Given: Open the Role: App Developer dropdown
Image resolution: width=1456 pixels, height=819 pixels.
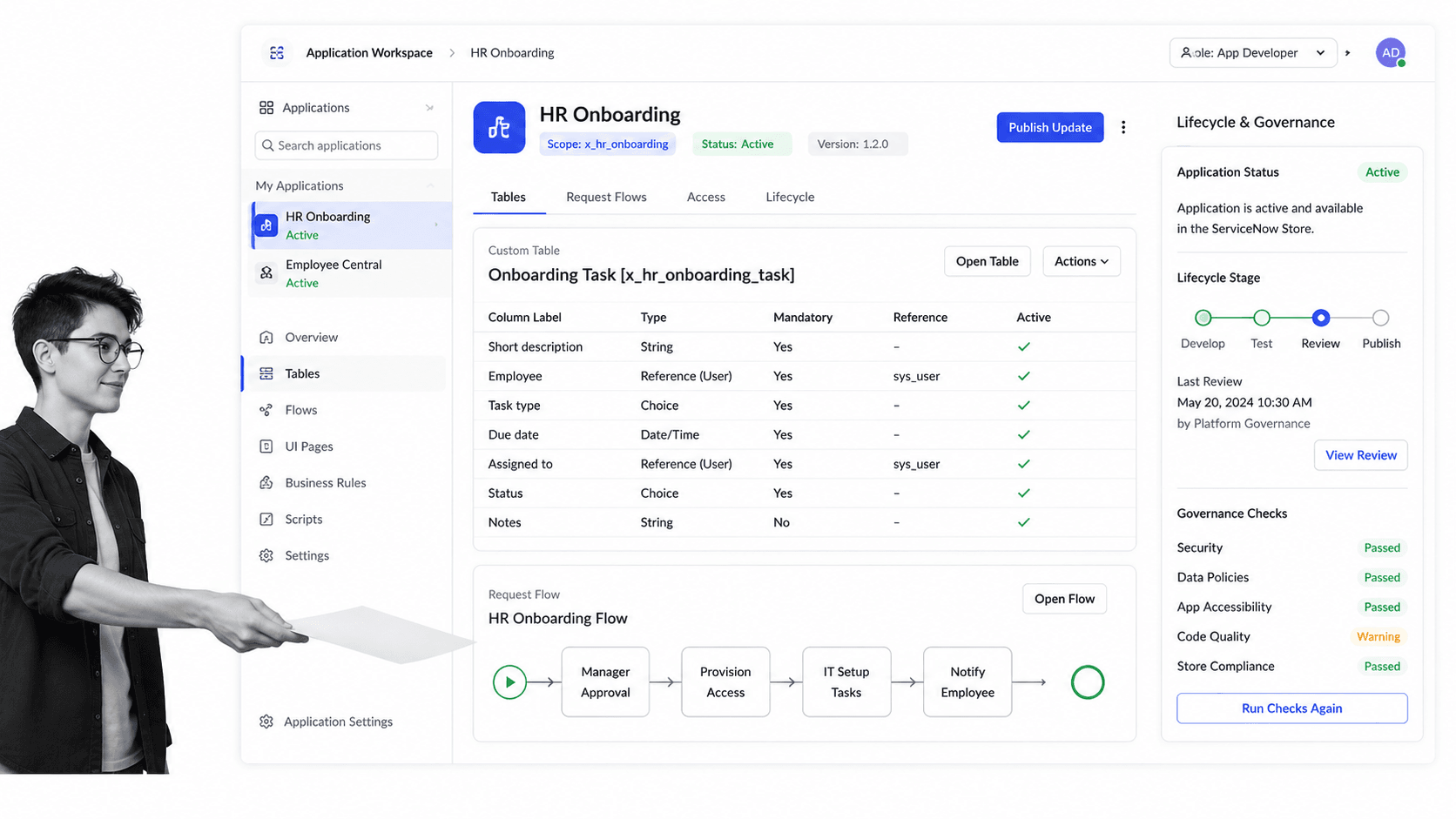Looking at the screenshot, I should (1252, 53).
